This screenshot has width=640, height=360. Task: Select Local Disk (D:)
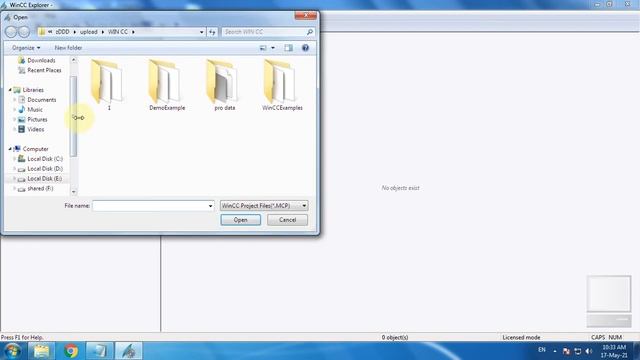45,169
